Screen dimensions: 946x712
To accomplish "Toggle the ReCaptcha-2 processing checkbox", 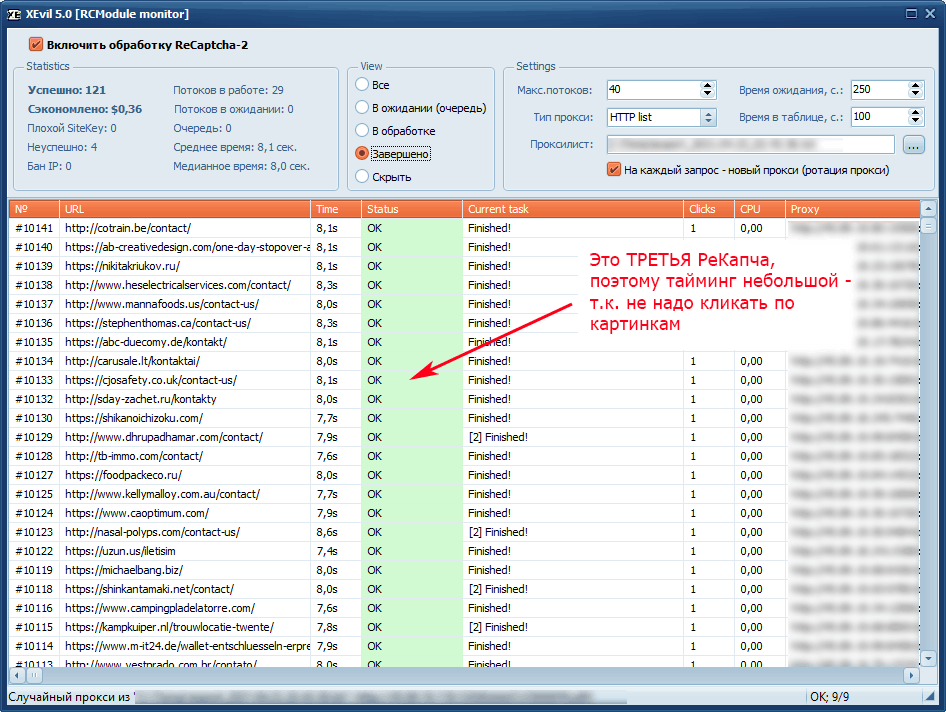I will pyautogui.click(x=36, y=45).
